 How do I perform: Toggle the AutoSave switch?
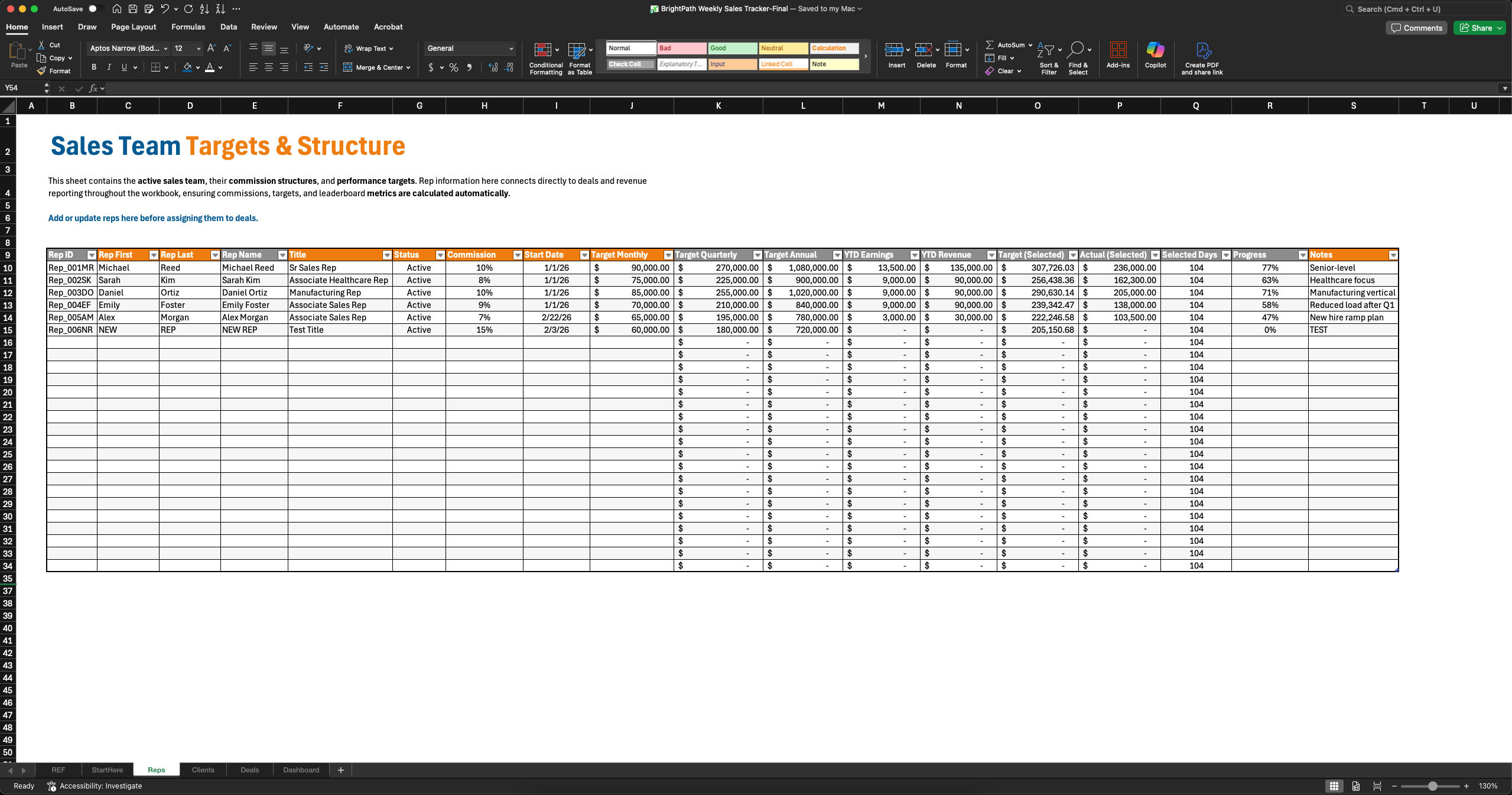pyautogui.click(x=95, y=9)
